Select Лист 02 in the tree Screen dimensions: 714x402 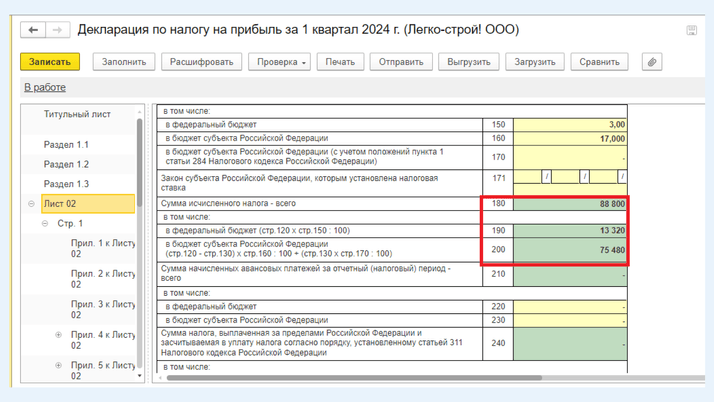[88, 204]
